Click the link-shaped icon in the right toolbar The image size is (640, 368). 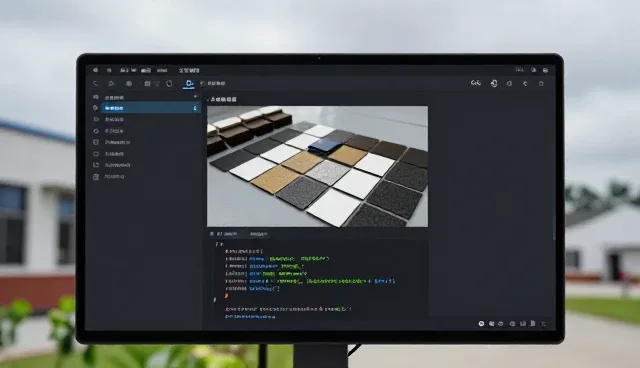pyautogui.click(x=476, y=83)
